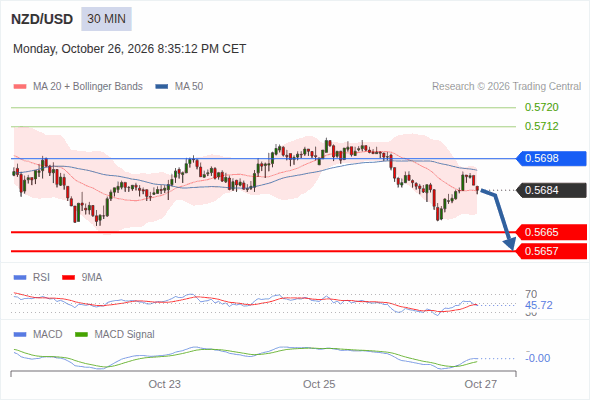Click the 9MA legend red swatch
This screenshot has height=400, width=590.
(68, 278)
